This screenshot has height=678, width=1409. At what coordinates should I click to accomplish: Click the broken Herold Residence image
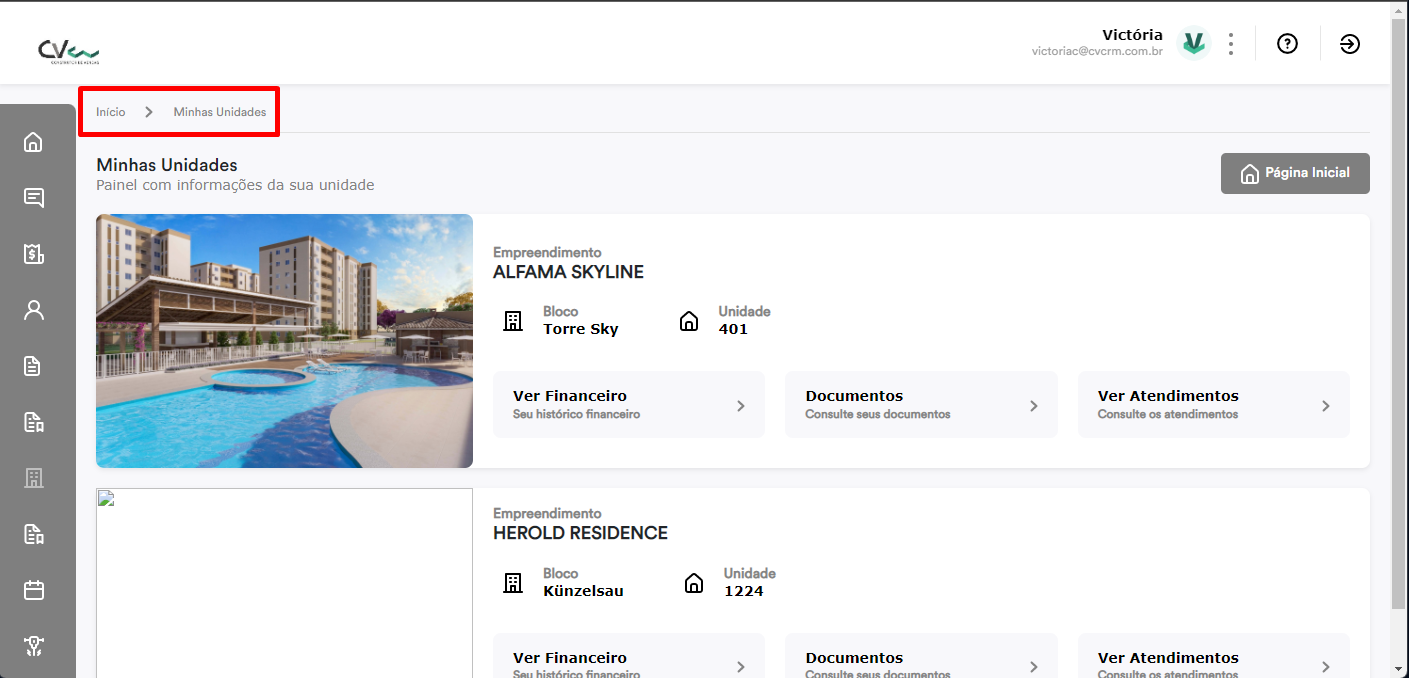[284, 583]
